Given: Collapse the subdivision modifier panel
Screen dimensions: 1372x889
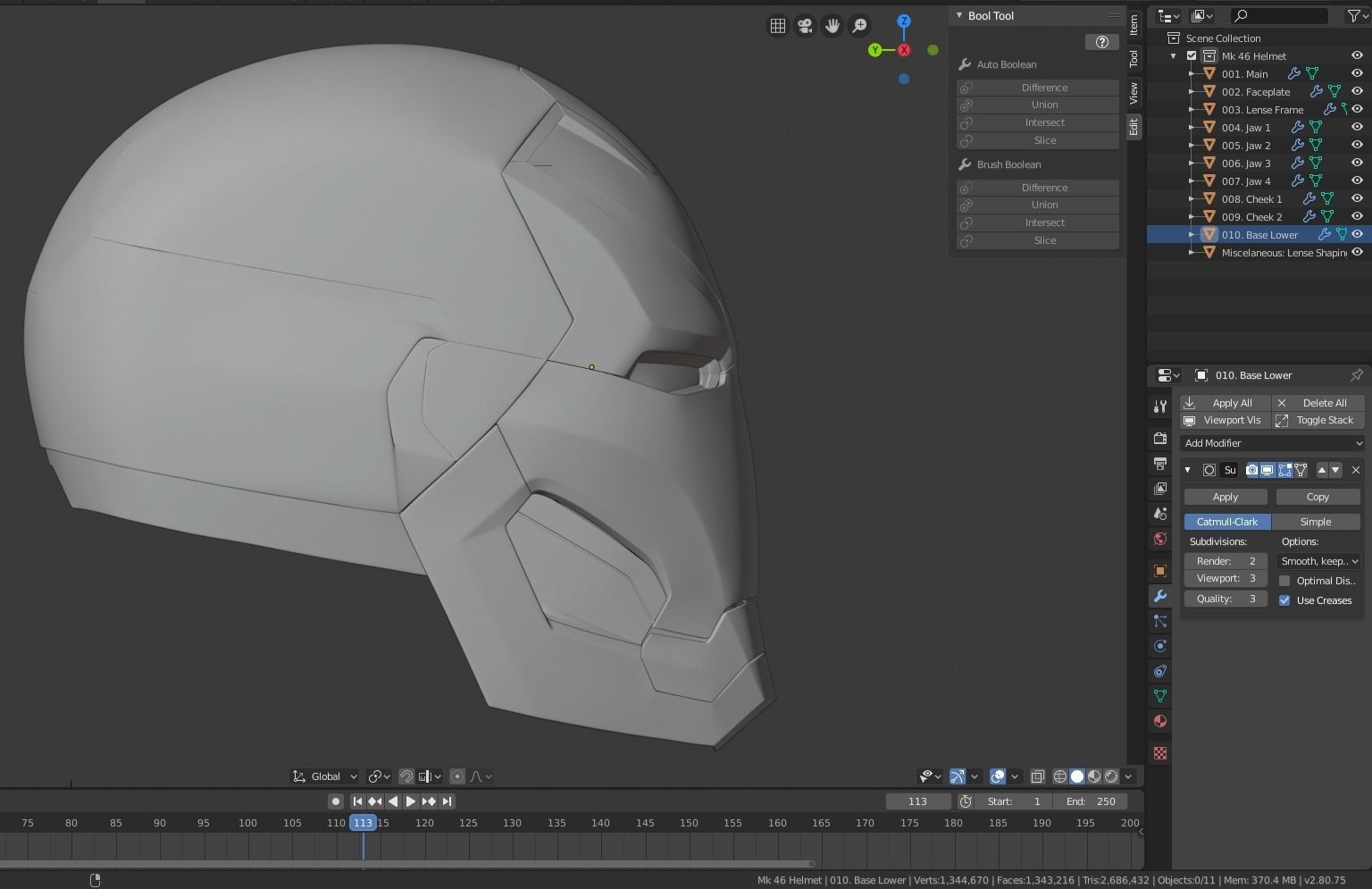Looking at the screenshot, I should [1188, 470].
